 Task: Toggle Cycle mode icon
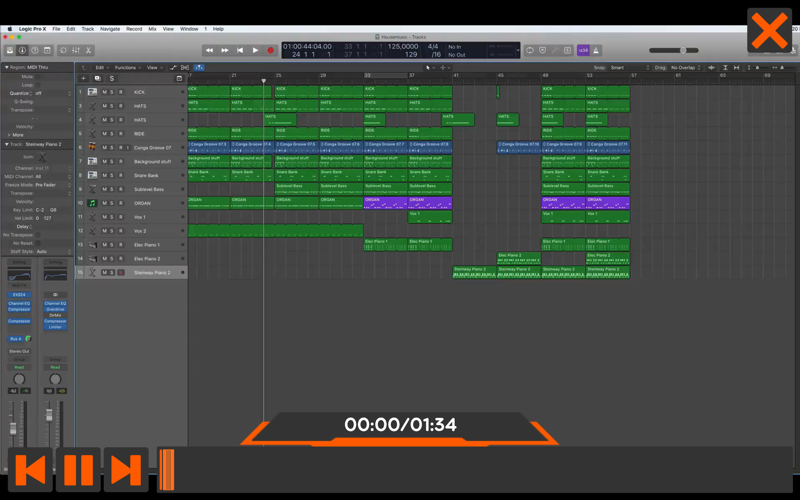pos(530,50)
